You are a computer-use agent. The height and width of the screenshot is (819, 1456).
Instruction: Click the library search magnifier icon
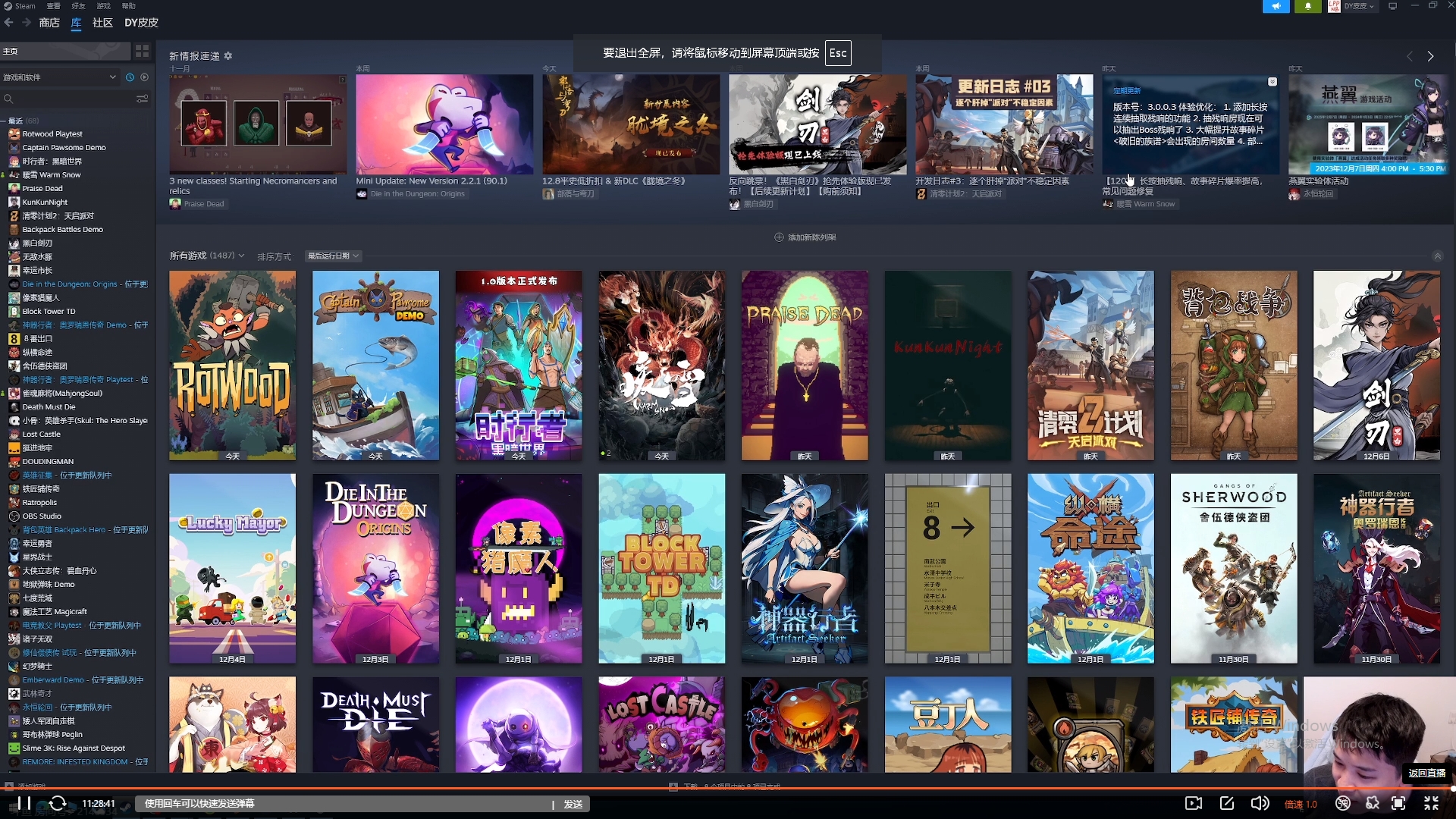(8, 99)
